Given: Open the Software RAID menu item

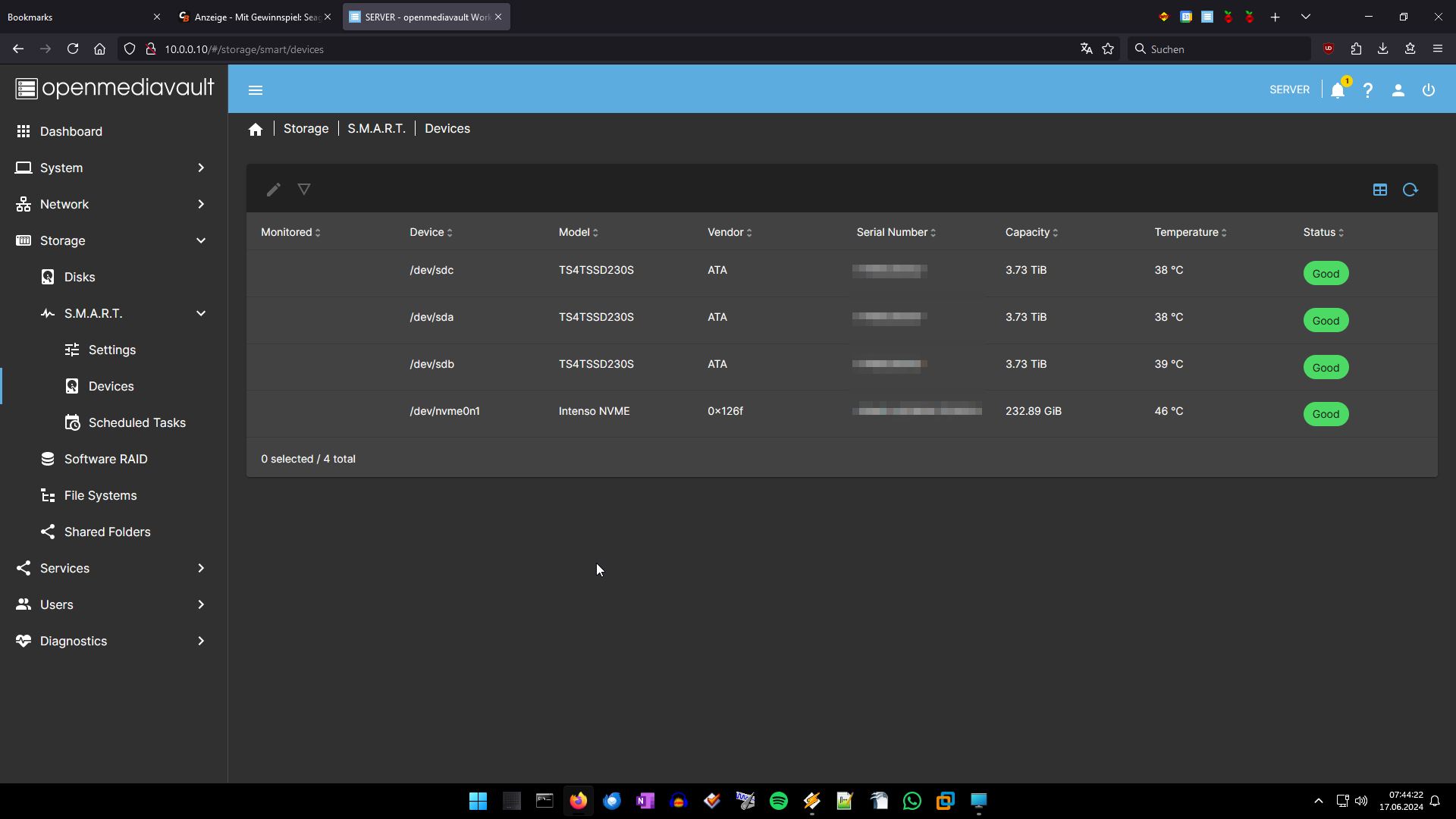Looking at the screenshot, I should click(x=105, y=459).
